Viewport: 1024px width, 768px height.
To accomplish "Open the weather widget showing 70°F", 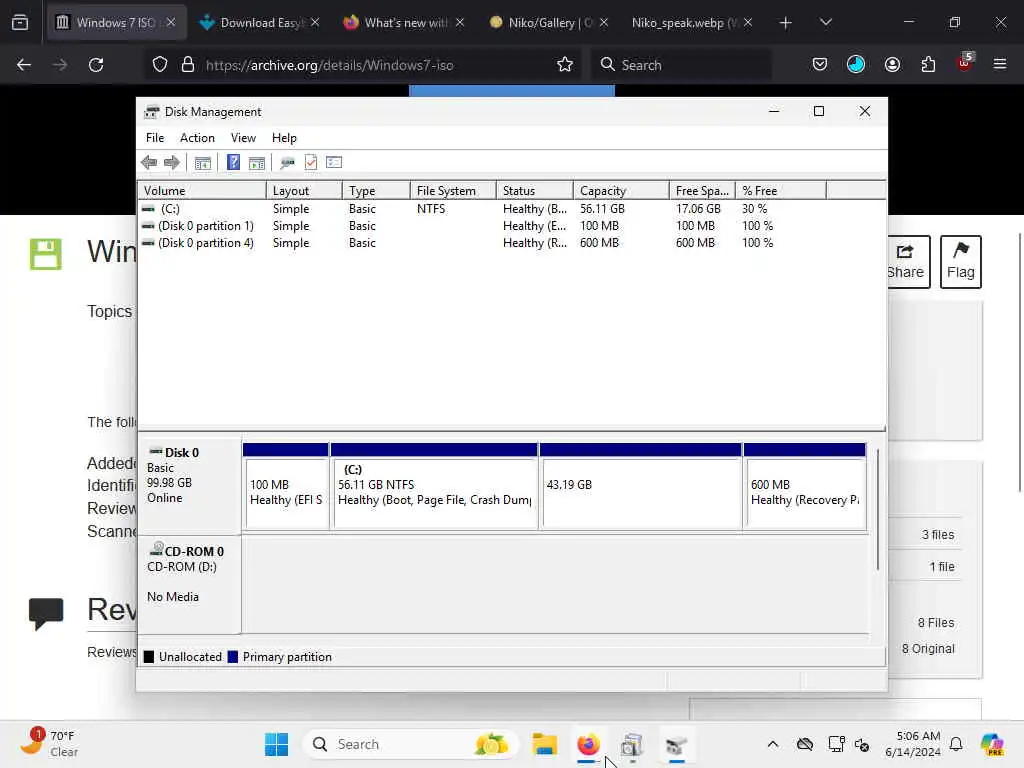I will pyautogui.click(x=51, y=743).
